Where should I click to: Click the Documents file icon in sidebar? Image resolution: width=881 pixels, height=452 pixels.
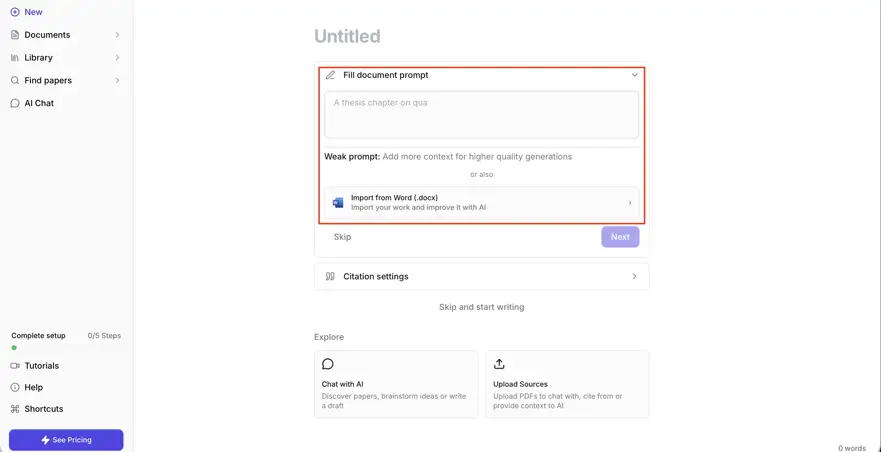coord(15,35)
